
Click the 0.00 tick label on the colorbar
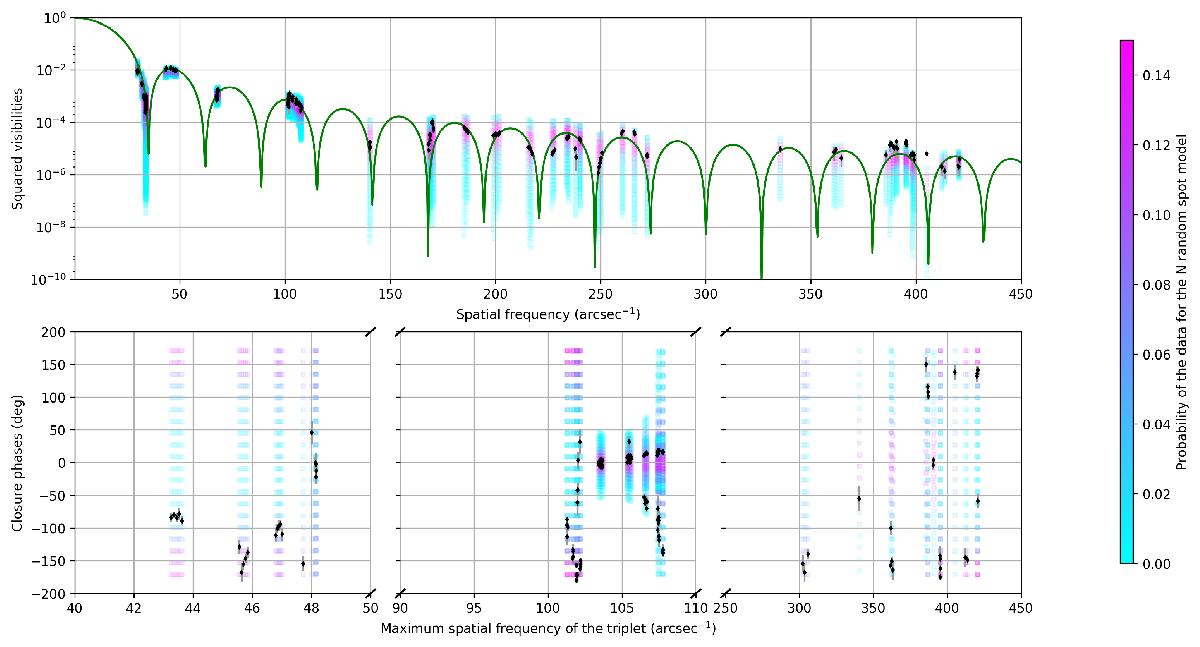click(1156, 564)
